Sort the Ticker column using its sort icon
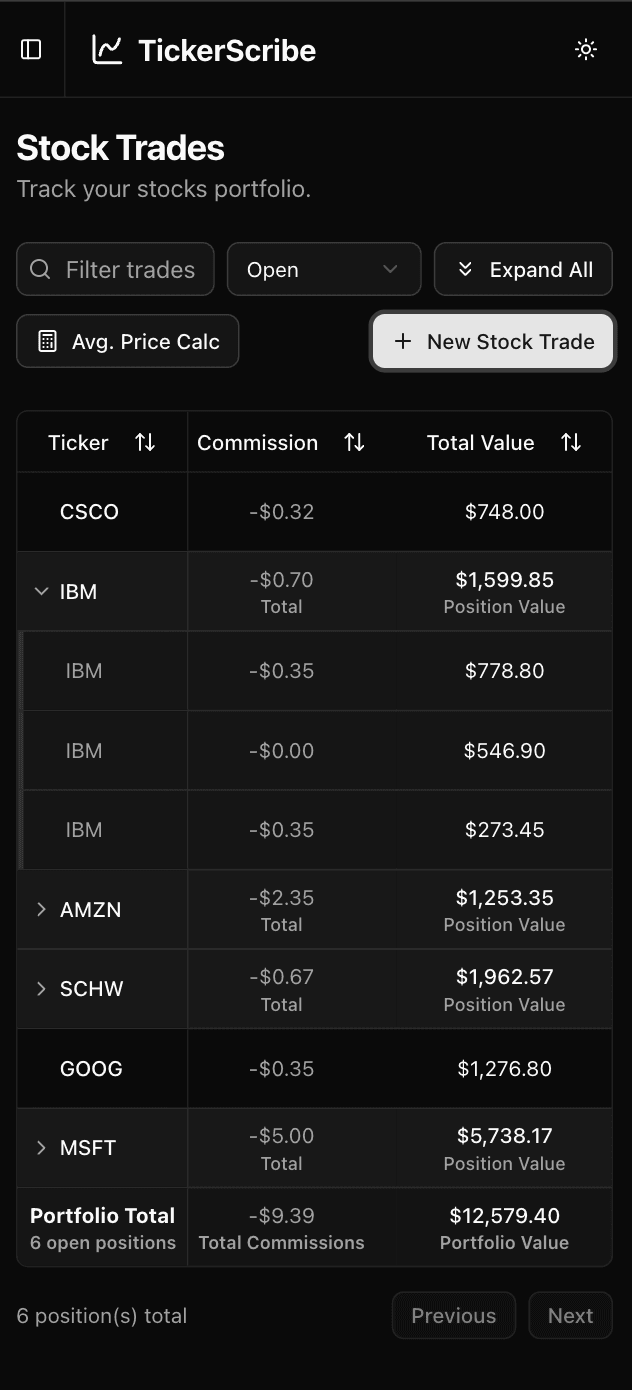Viewport: 632px width, 1390px height. 145,441
